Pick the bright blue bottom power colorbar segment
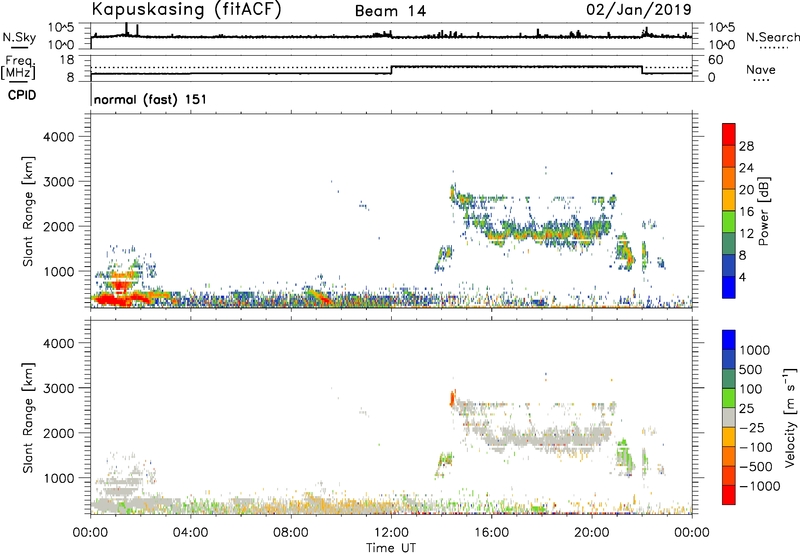Viewport: 800px width, 554px height. pos(729,287)
